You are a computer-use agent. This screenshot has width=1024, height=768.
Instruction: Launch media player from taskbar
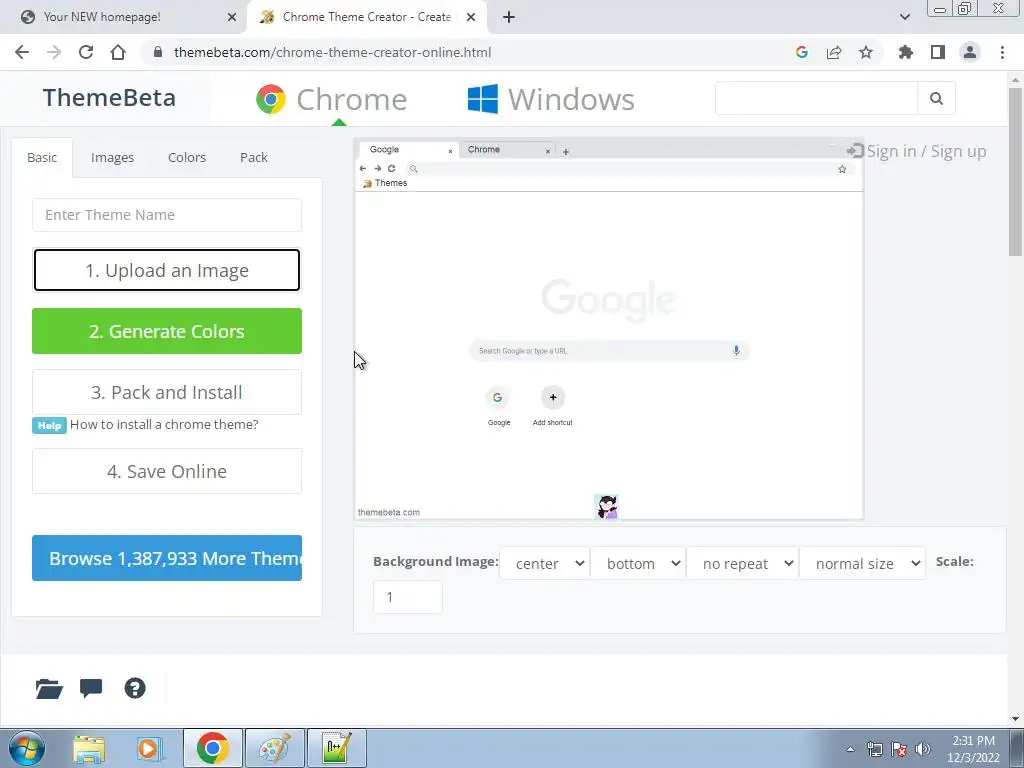(149, 749)
